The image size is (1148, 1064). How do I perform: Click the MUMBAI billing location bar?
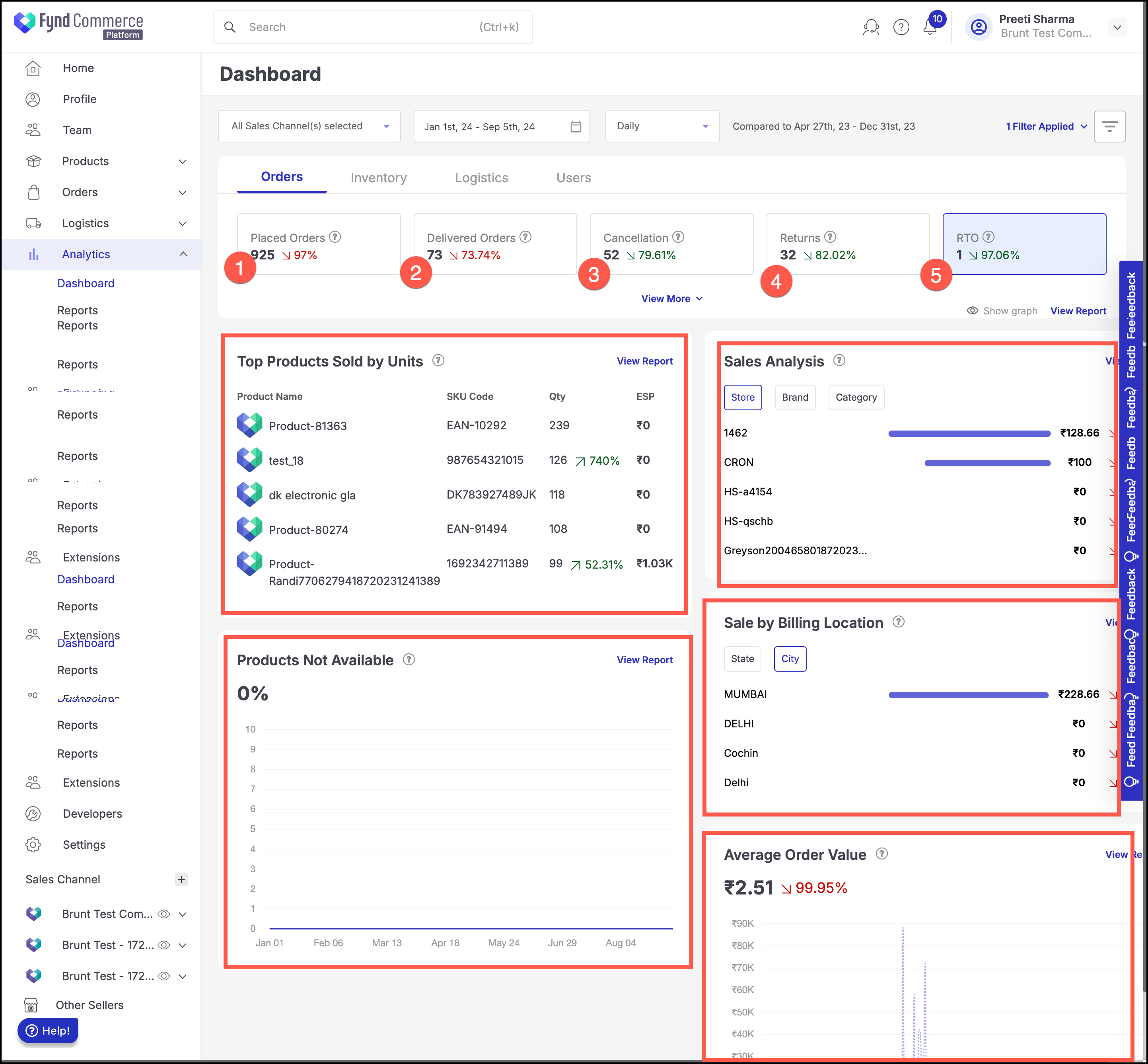[x=969, y=695]
